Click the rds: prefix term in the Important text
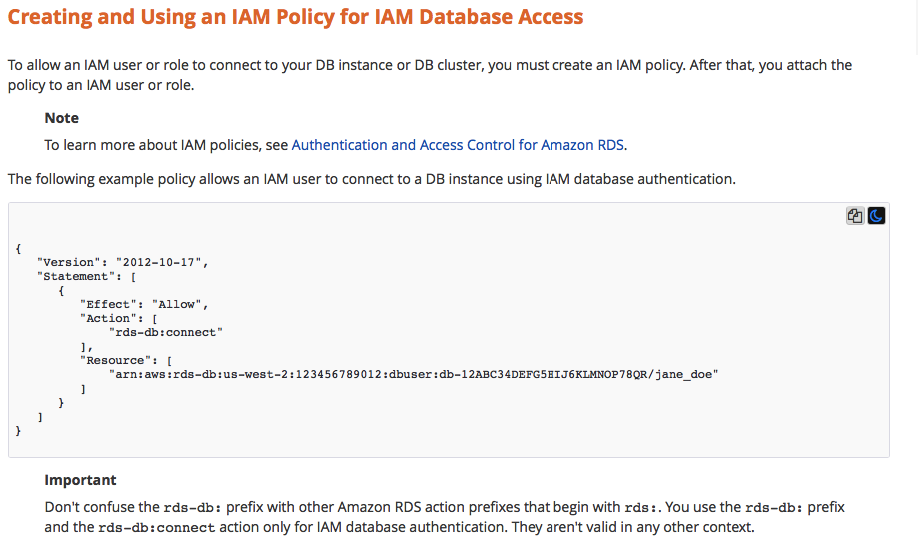 click(642, 508)
